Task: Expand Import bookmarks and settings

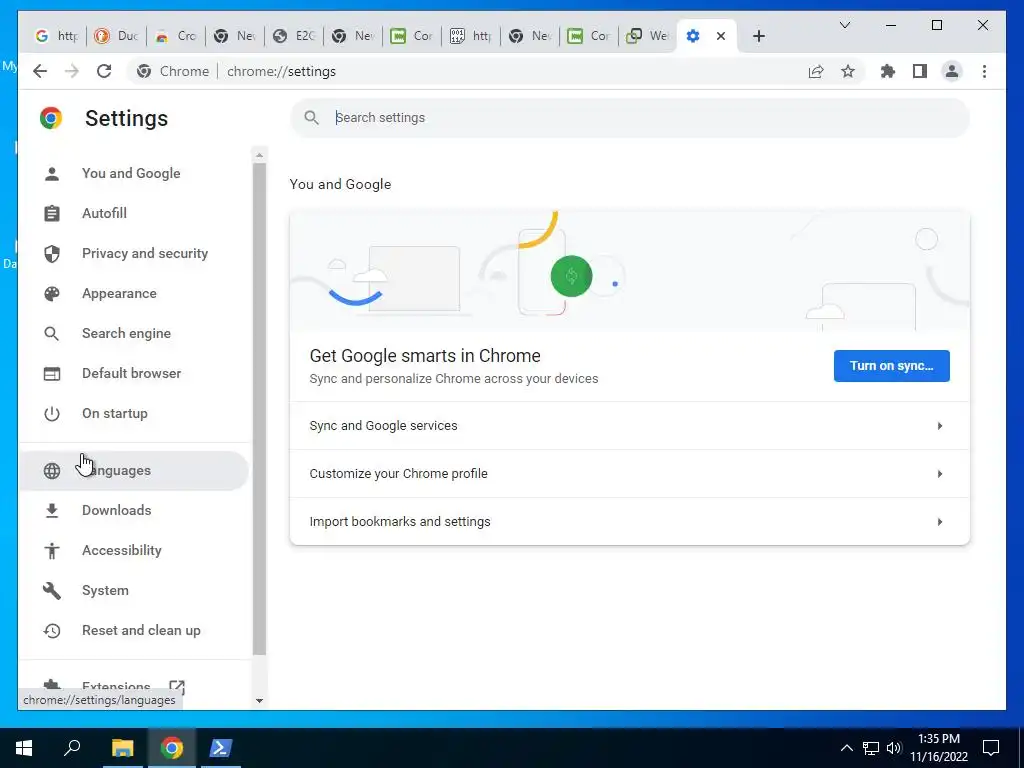Action: click(630, 521)
